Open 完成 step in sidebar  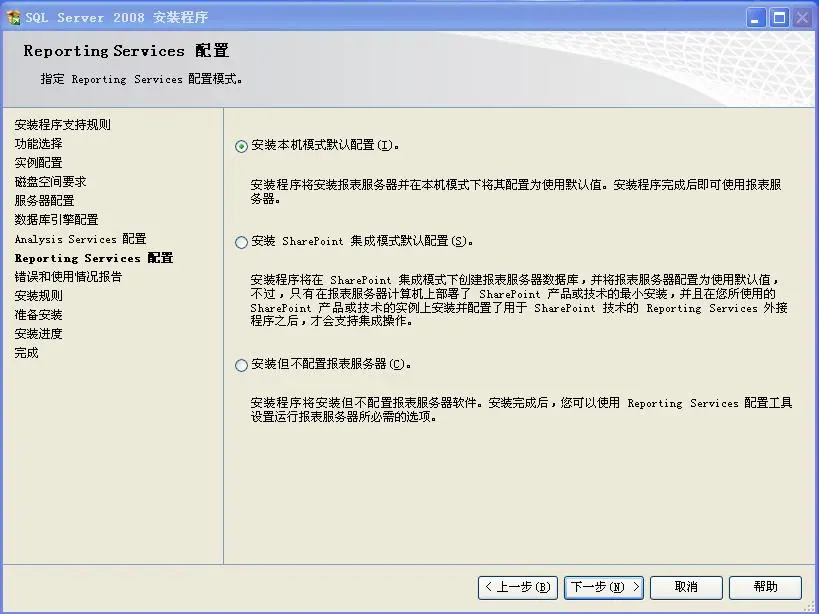pyautogui.click(x=27, y=353)
